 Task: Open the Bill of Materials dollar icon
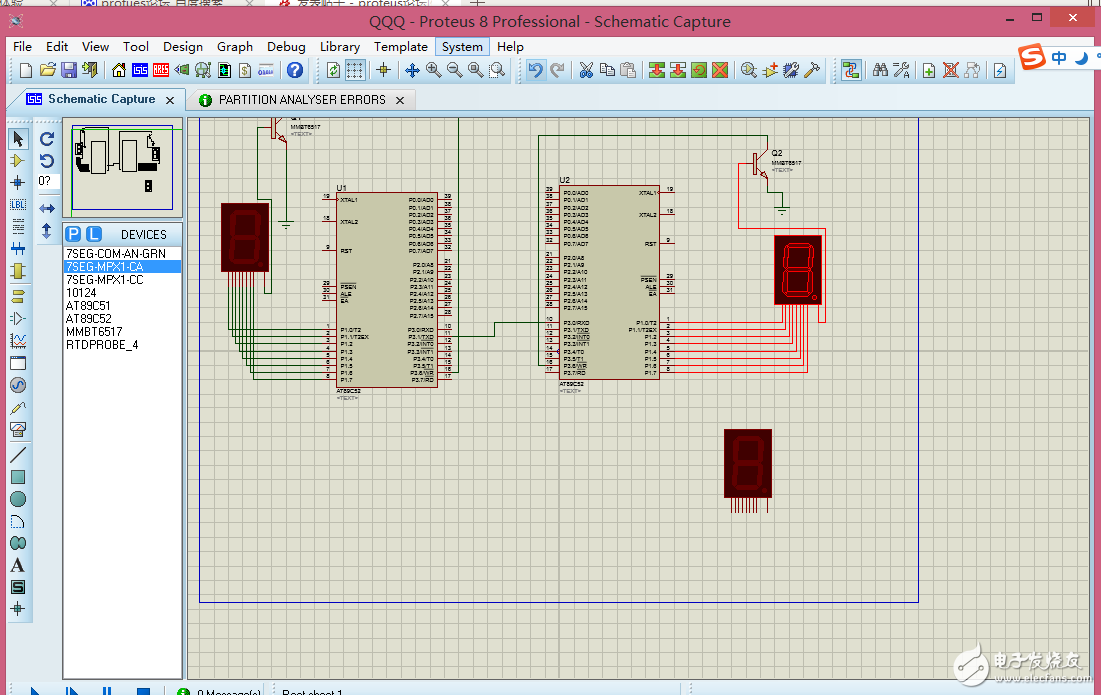pyautogui.click(x=245, y=70)
